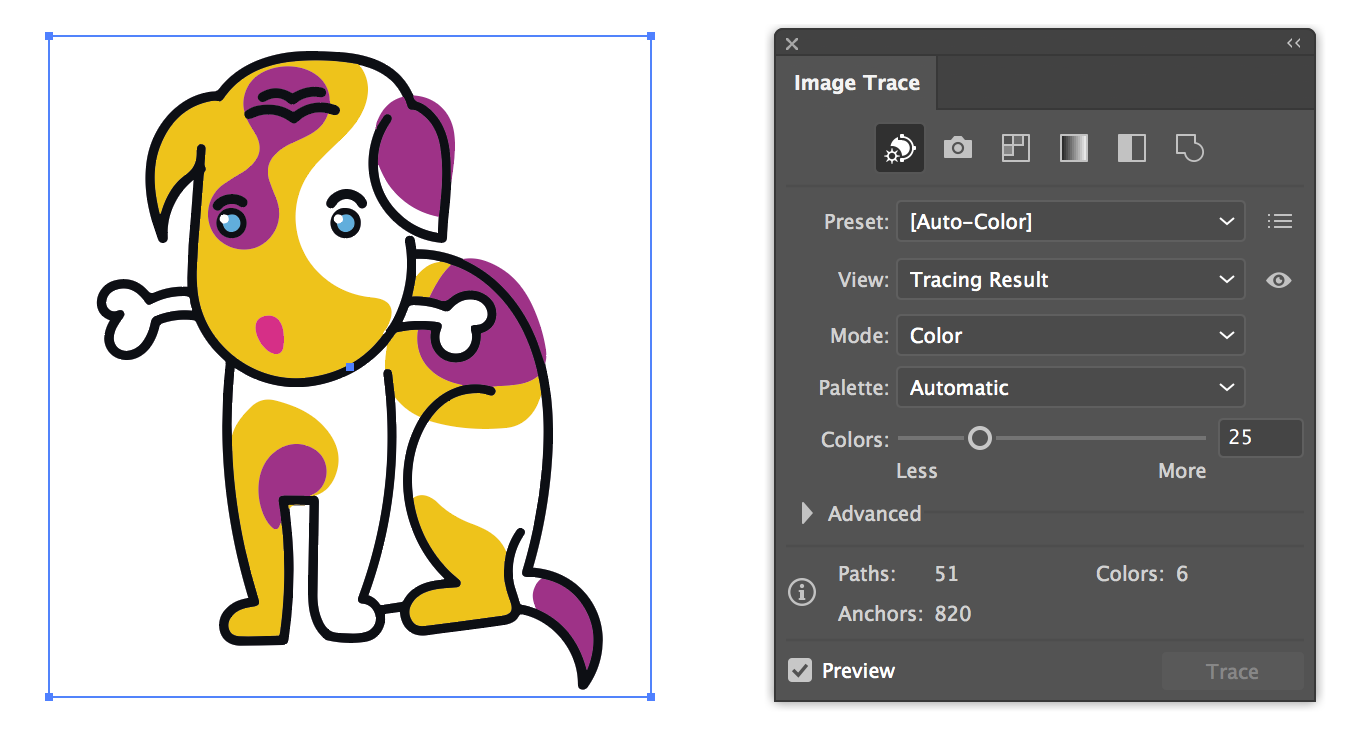Select the High Color camera icon

pyautogui.click(x=957, y=149)
